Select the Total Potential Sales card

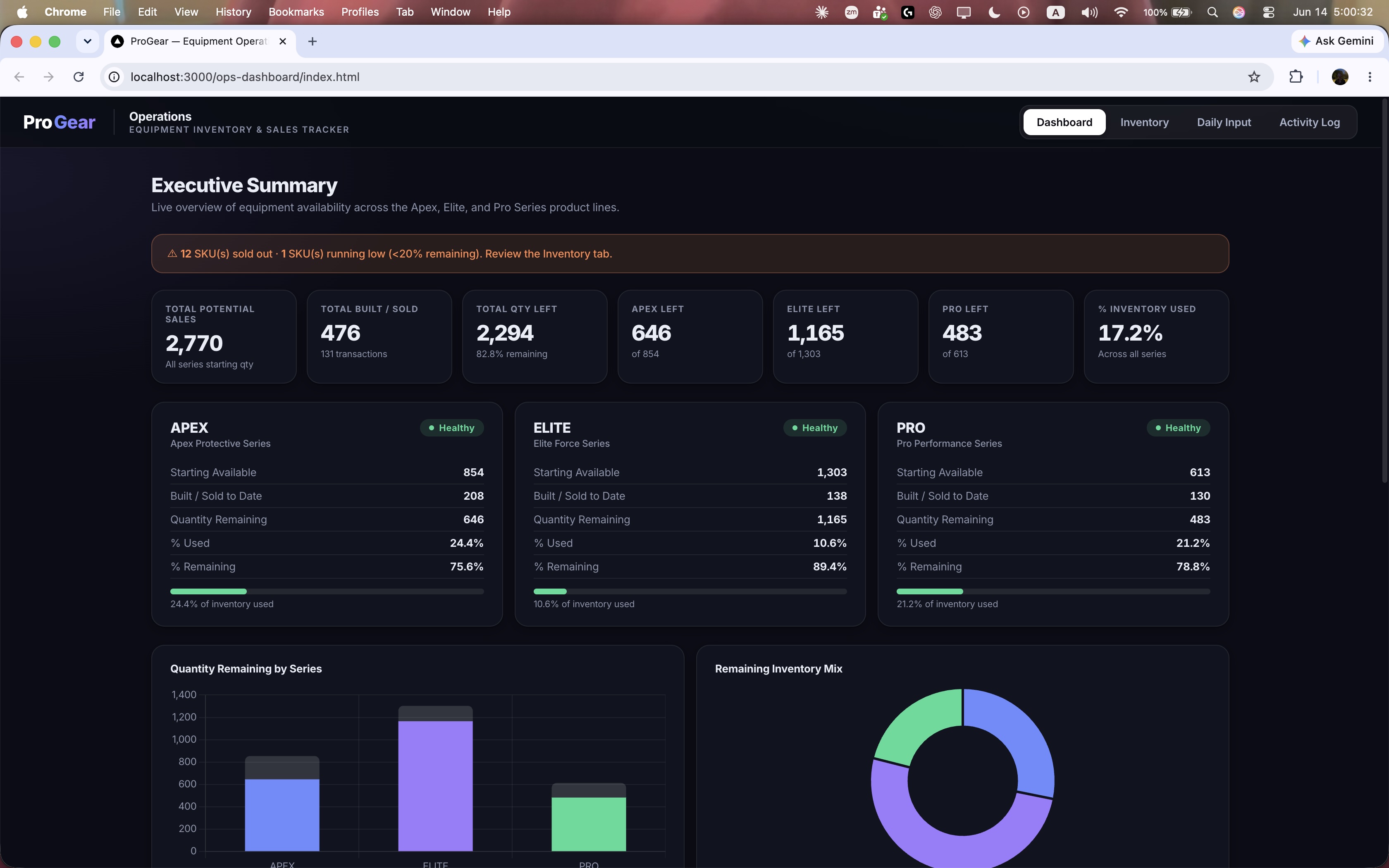(x=224, y=336)
